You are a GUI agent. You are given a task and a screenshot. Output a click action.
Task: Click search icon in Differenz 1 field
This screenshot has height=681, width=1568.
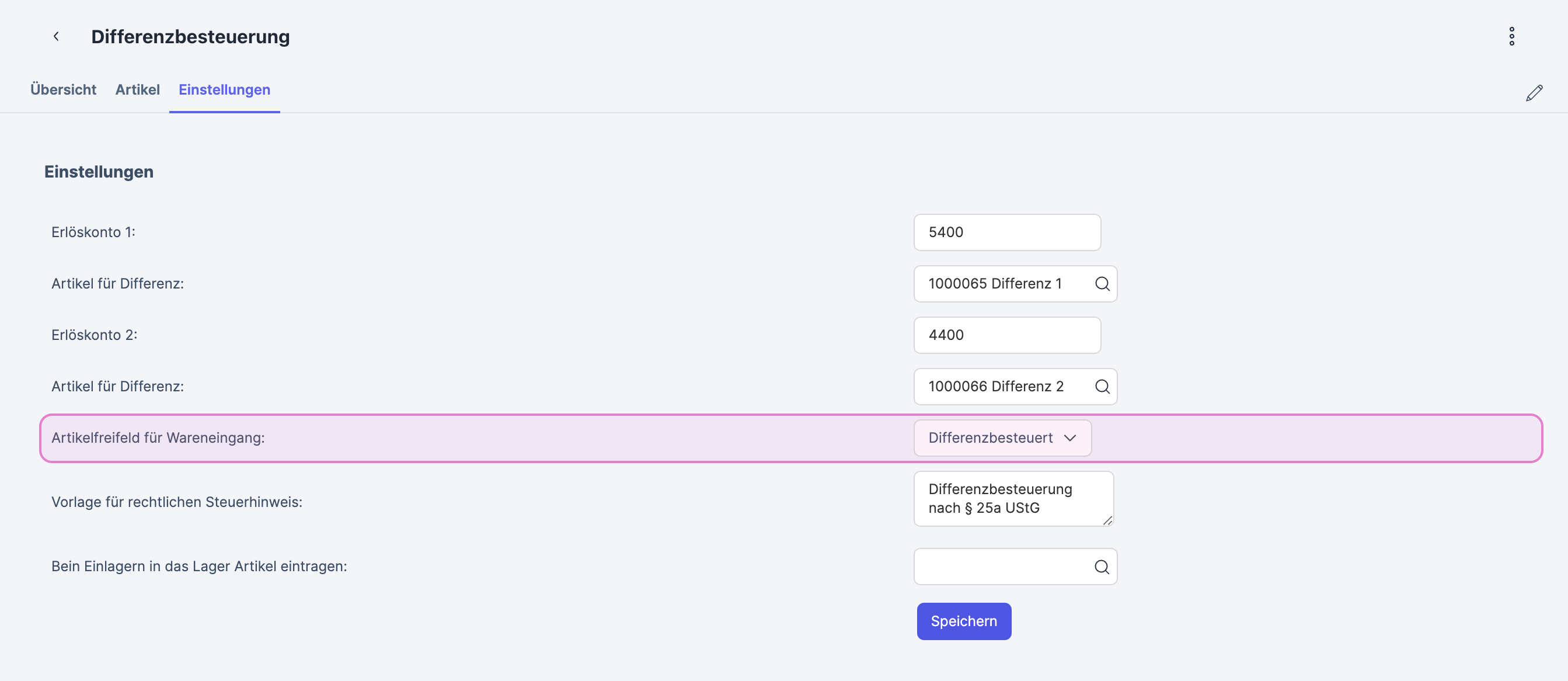click(1102, 284)
